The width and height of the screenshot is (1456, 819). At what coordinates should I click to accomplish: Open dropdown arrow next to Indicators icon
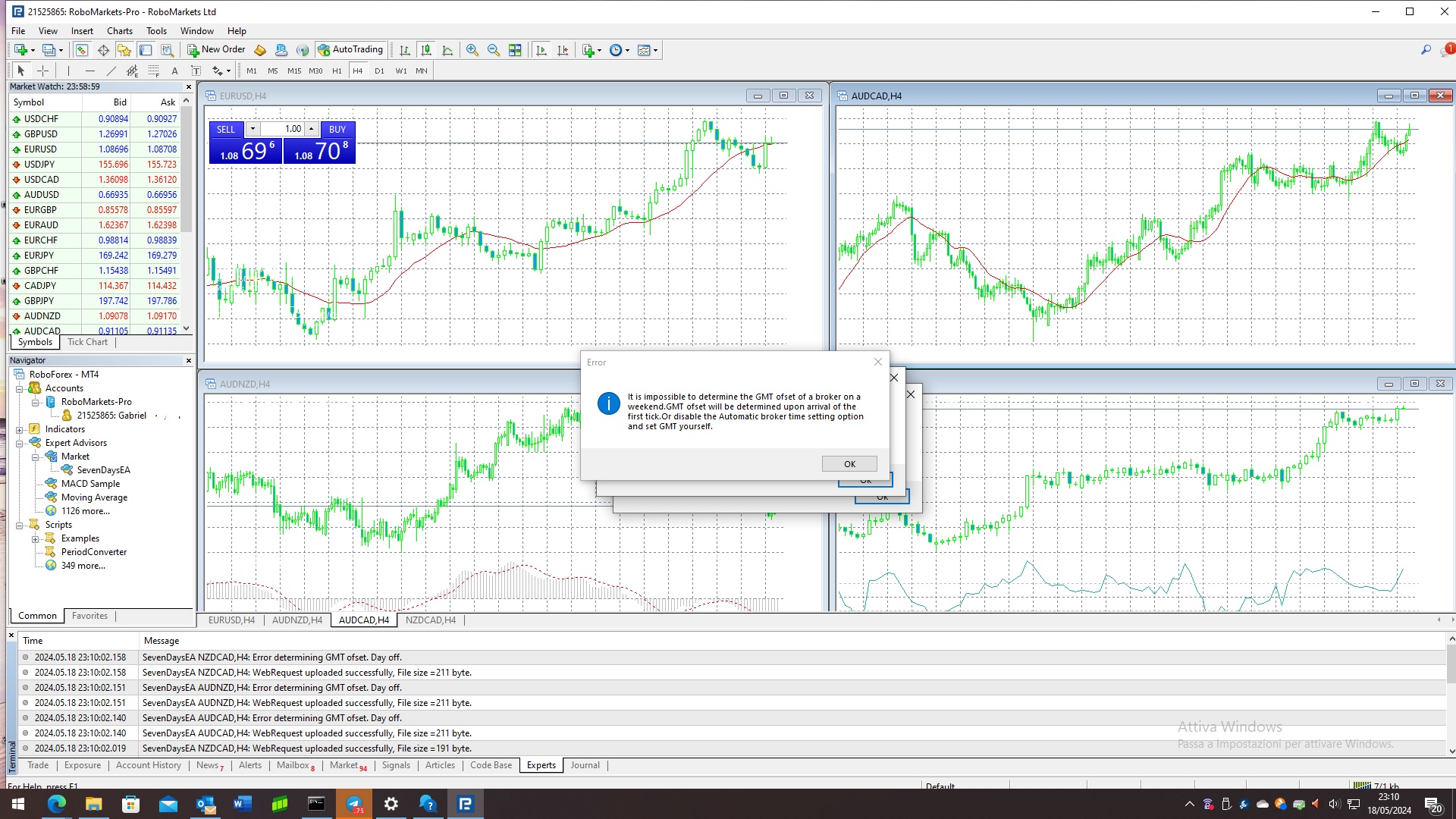click(x=599, y=50)
